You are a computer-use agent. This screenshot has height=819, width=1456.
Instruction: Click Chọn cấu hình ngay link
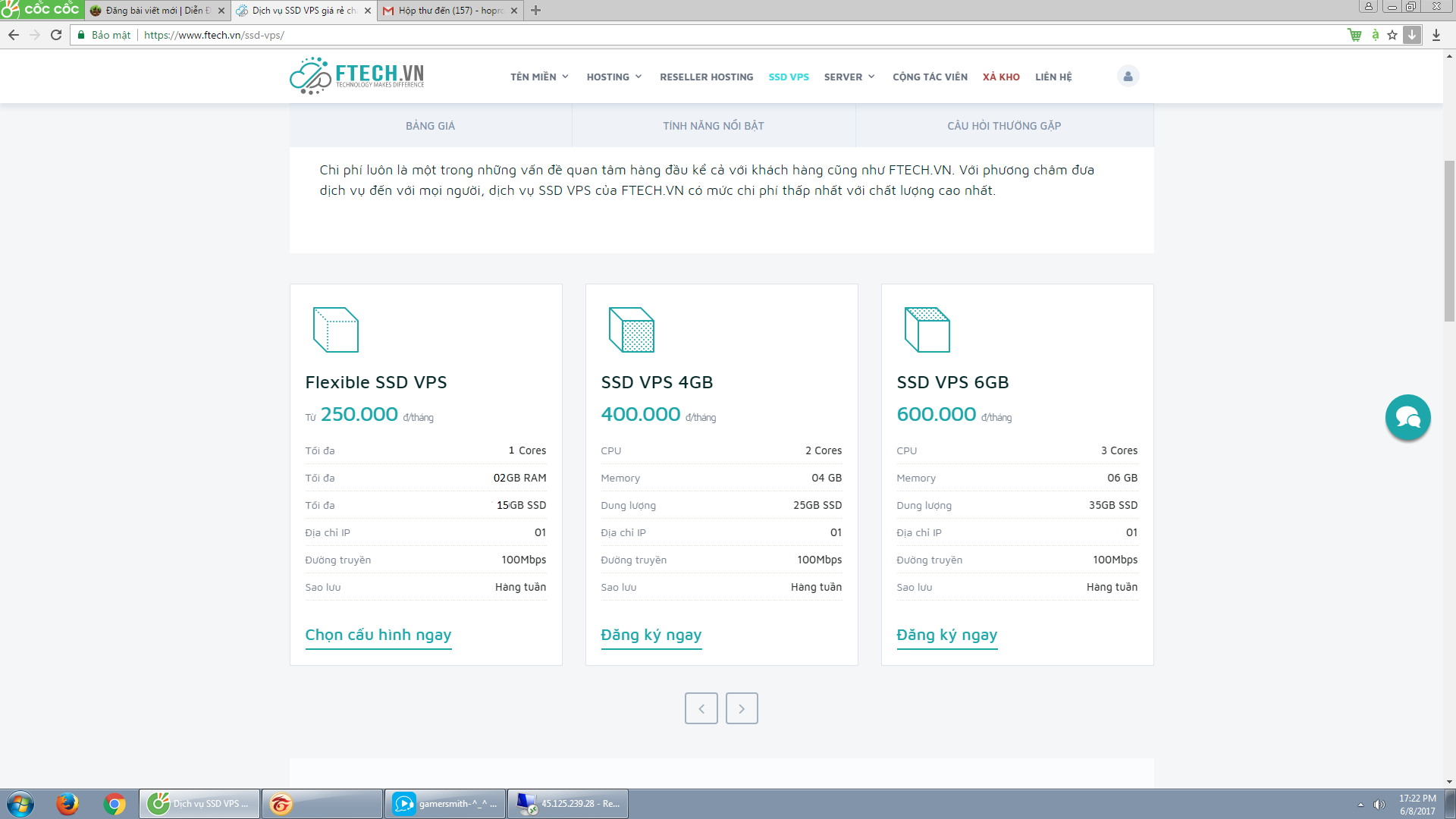(378, 635)
